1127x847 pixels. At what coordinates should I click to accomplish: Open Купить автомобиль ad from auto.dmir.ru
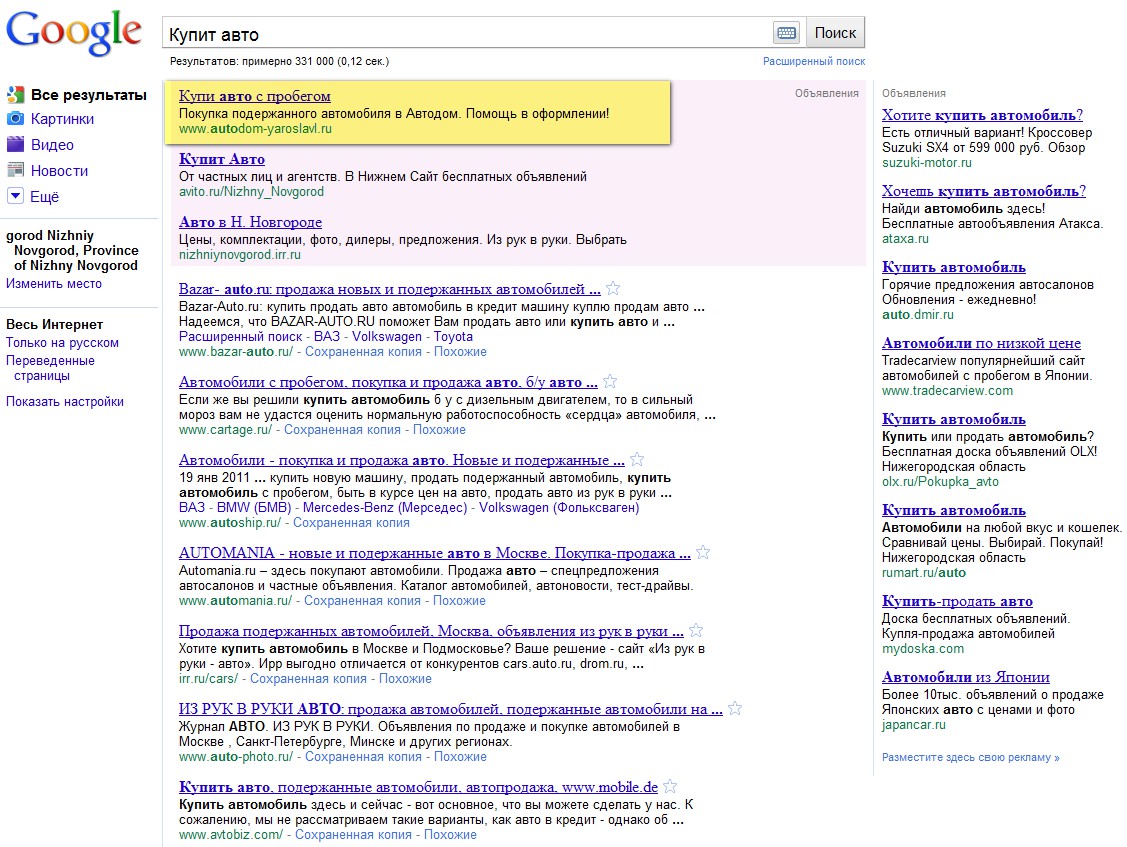954,267
